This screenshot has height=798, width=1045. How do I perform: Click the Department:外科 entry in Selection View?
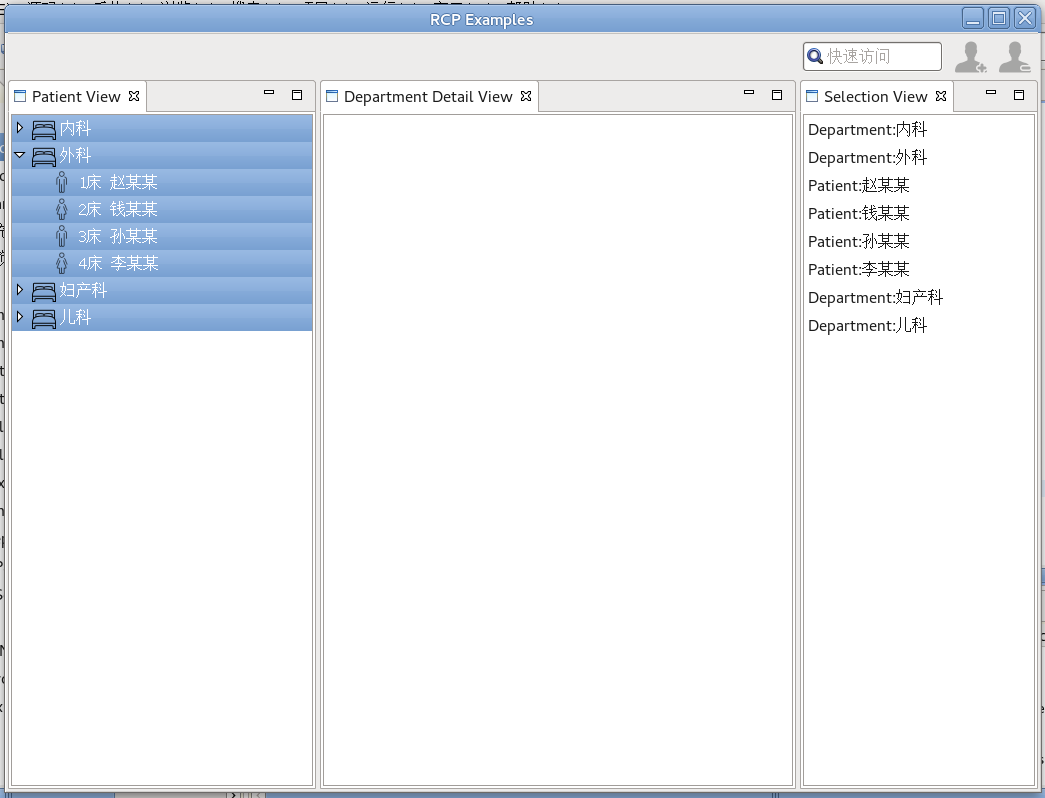tap(867, 157)
